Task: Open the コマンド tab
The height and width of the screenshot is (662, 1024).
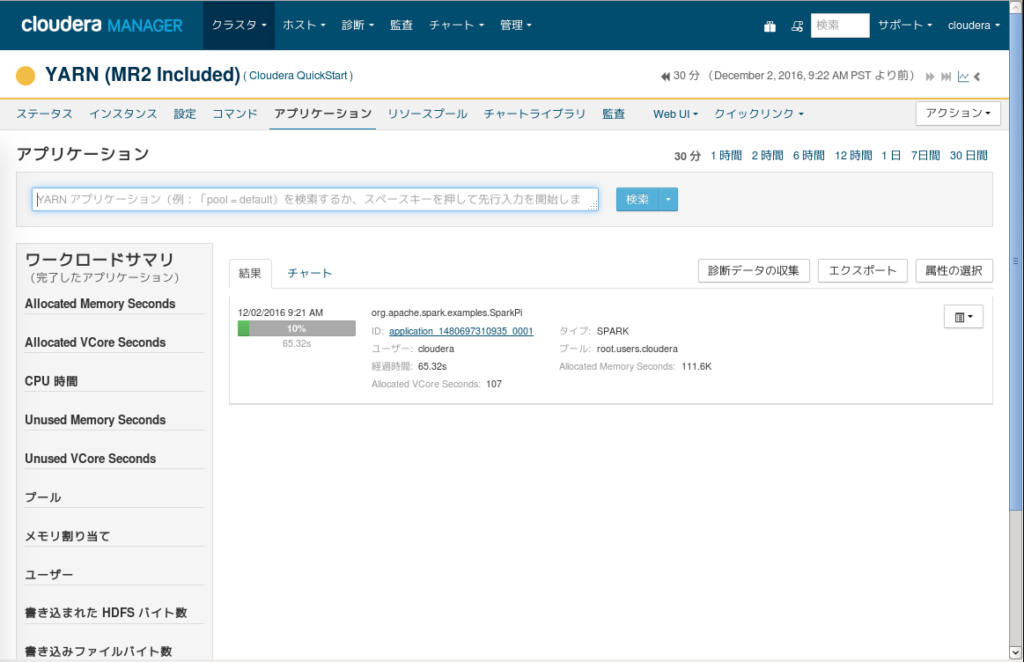Action: tap(234, 114)
